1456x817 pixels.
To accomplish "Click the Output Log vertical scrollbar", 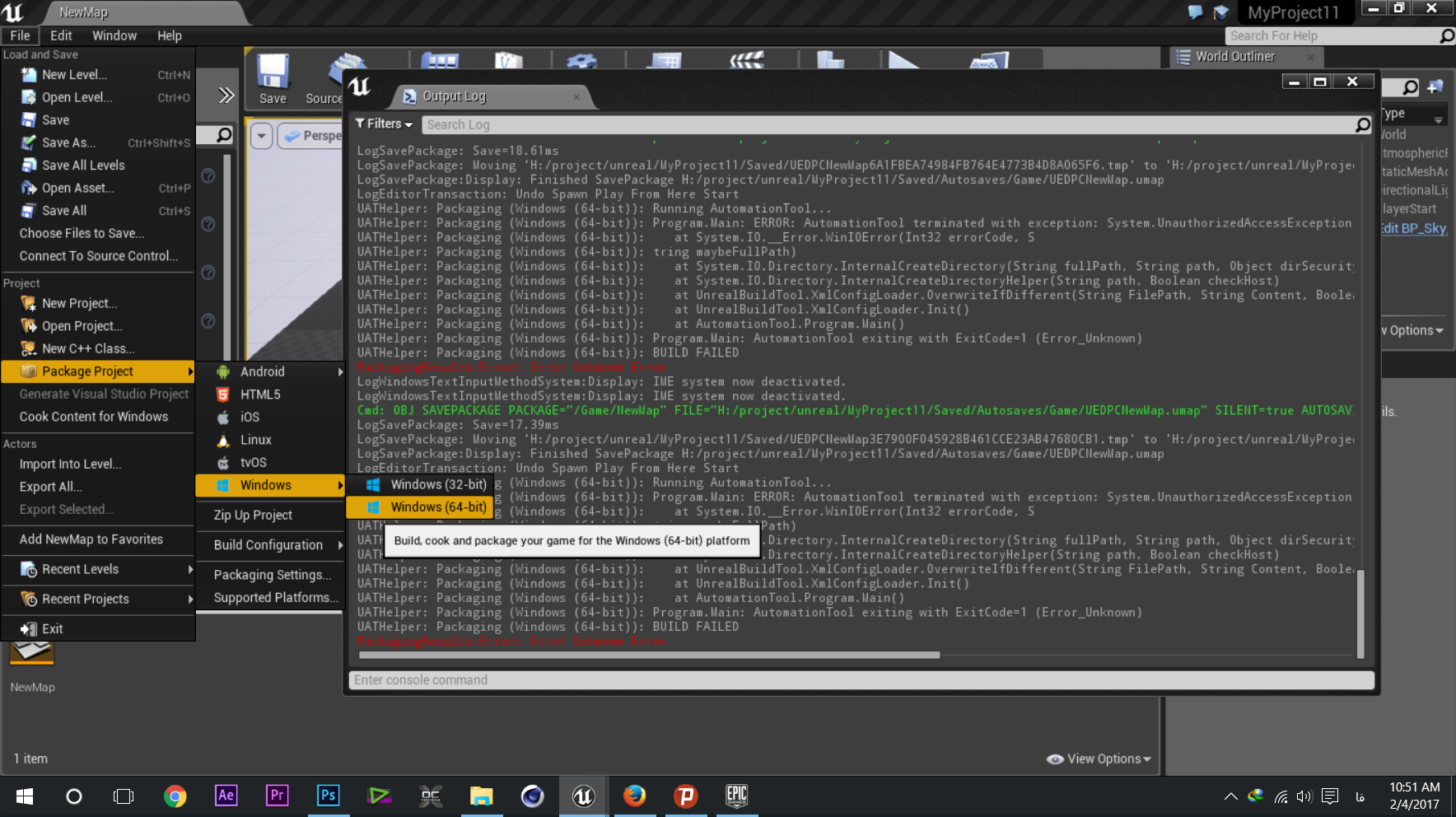I will 1360,613.
